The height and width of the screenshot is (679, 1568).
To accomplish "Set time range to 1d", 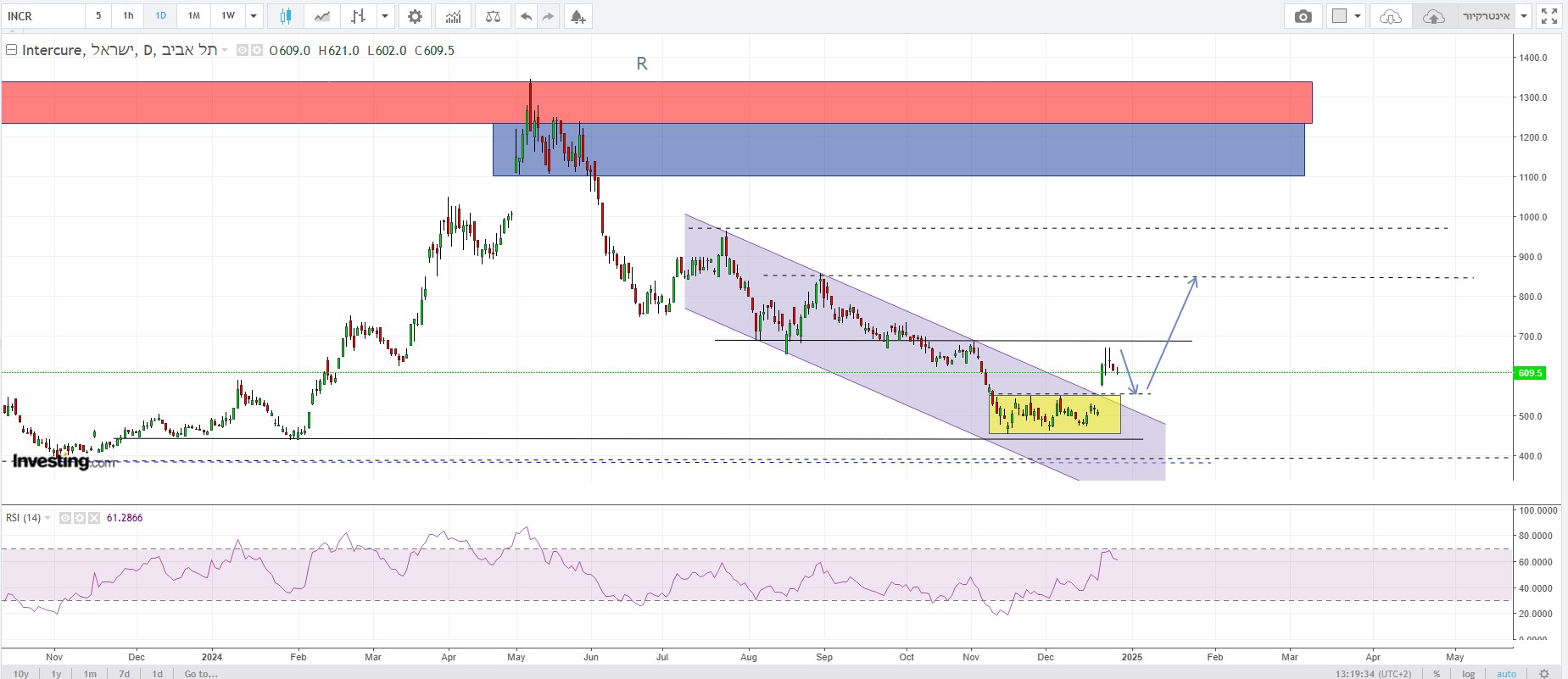I will [158, 674].
